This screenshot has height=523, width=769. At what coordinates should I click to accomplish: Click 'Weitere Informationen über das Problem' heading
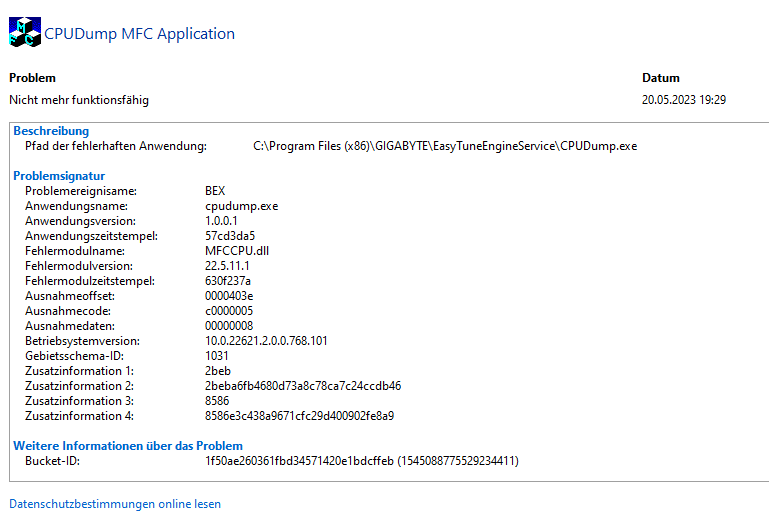click(128, 446)
